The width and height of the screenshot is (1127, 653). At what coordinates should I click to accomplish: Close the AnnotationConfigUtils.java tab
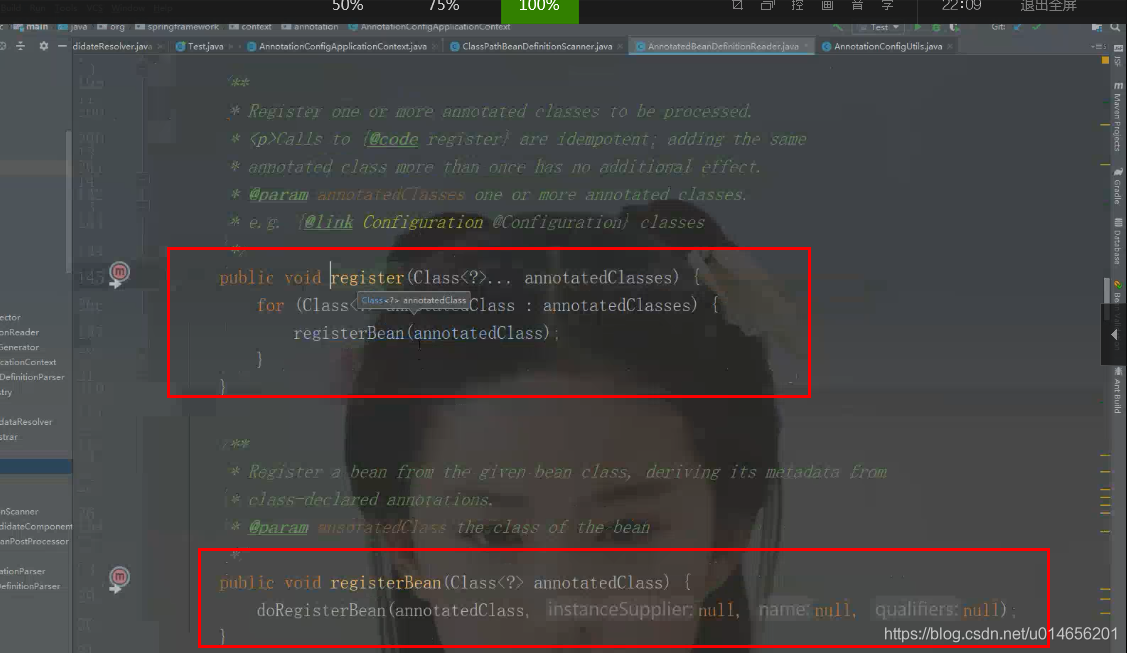tap(950, 47)
